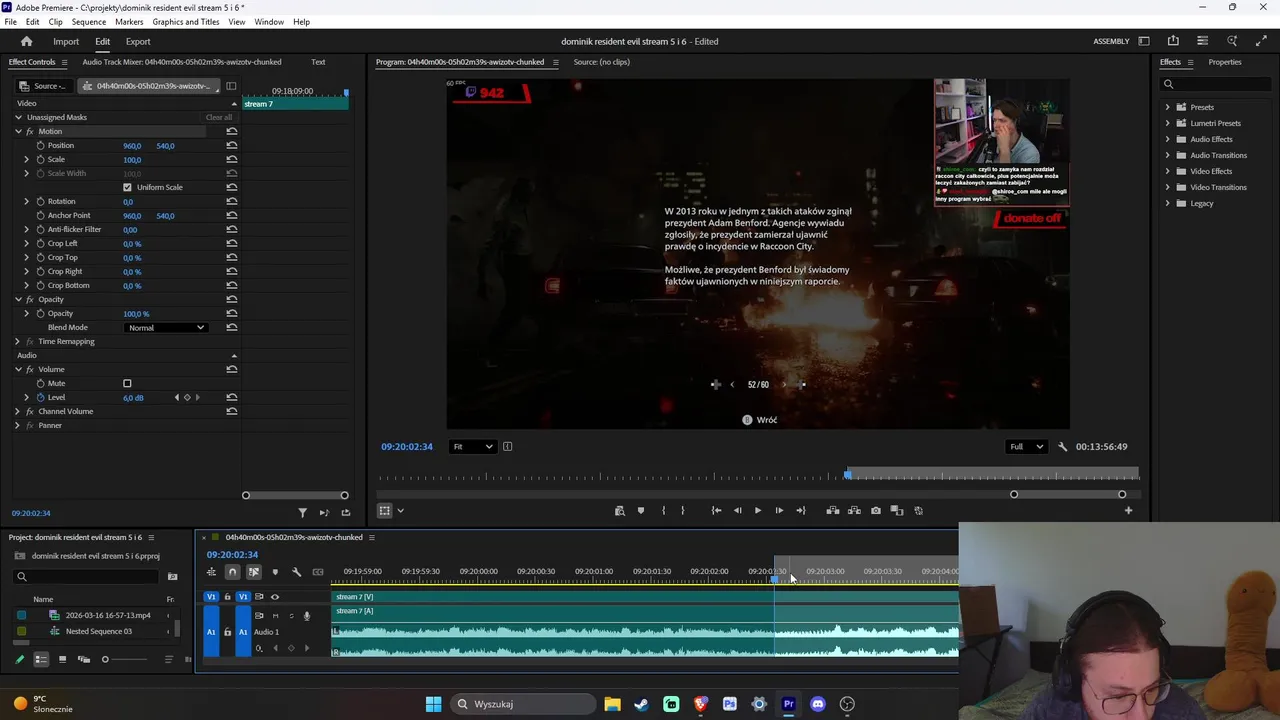Go to In point in Program Monitor
1280x720 pixels.
[716, 511]
